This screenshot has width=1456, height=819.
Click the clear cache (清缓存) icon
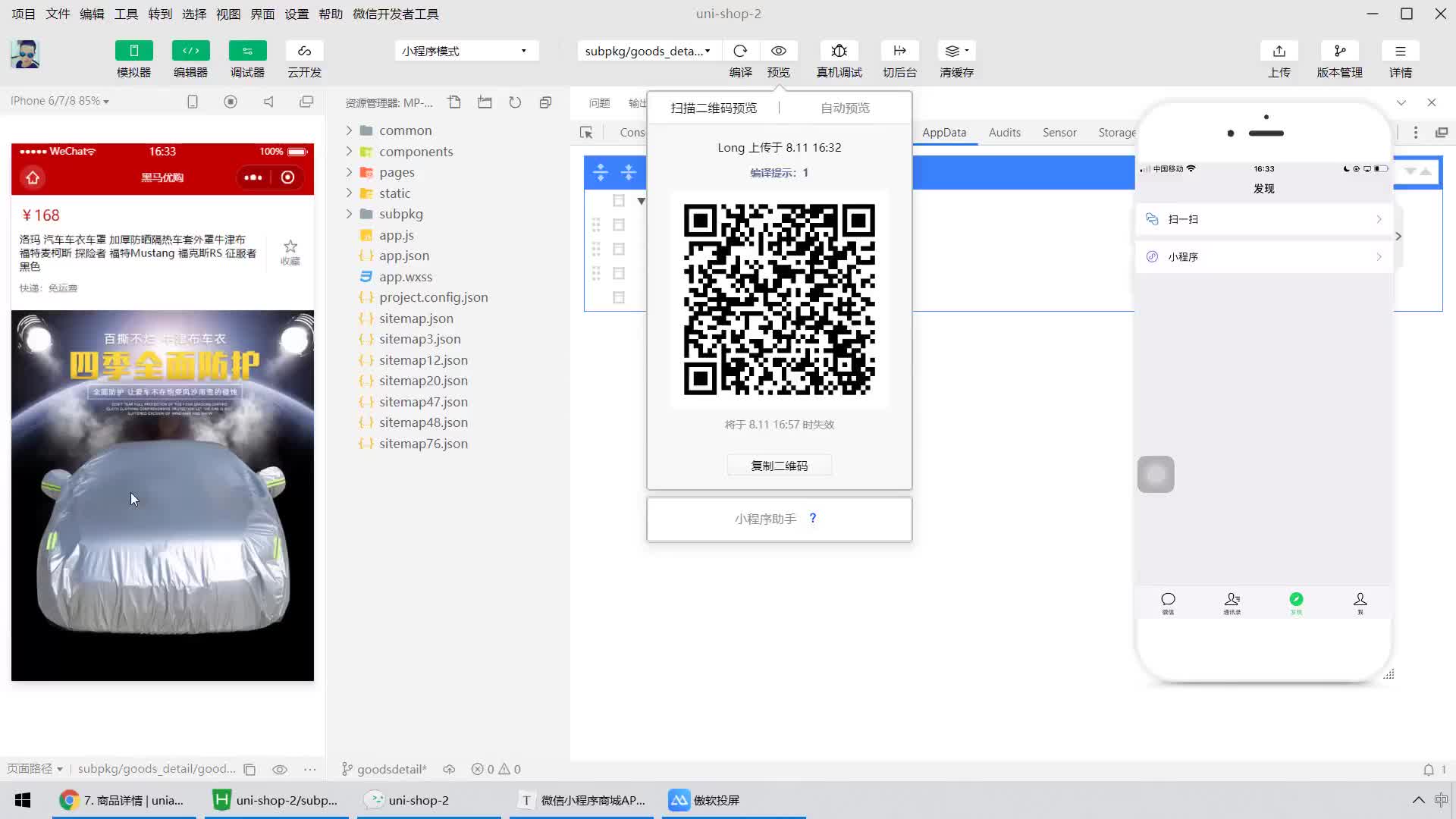tap(956, 51)
